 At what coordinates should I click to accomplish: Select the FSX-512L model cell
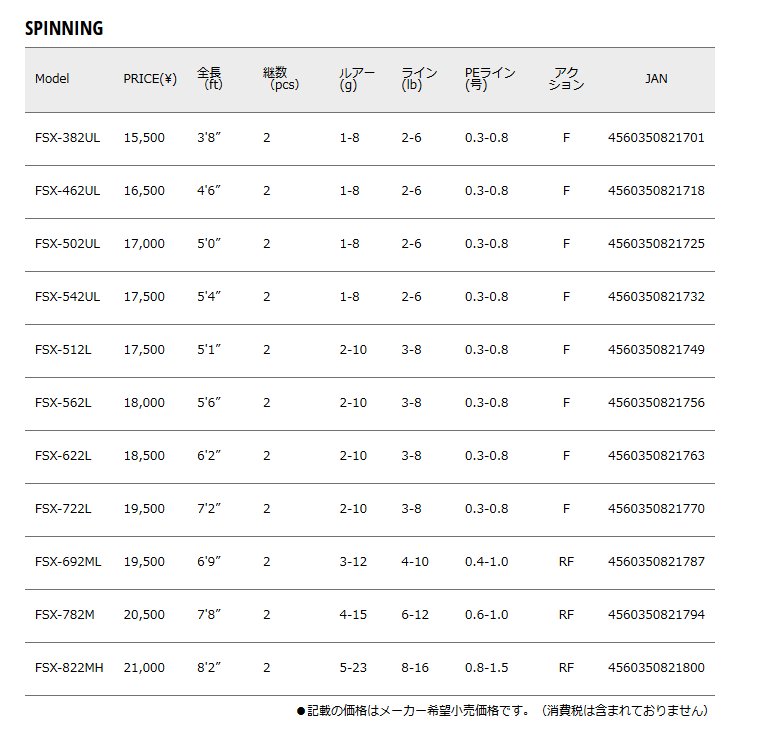(63, 350)
